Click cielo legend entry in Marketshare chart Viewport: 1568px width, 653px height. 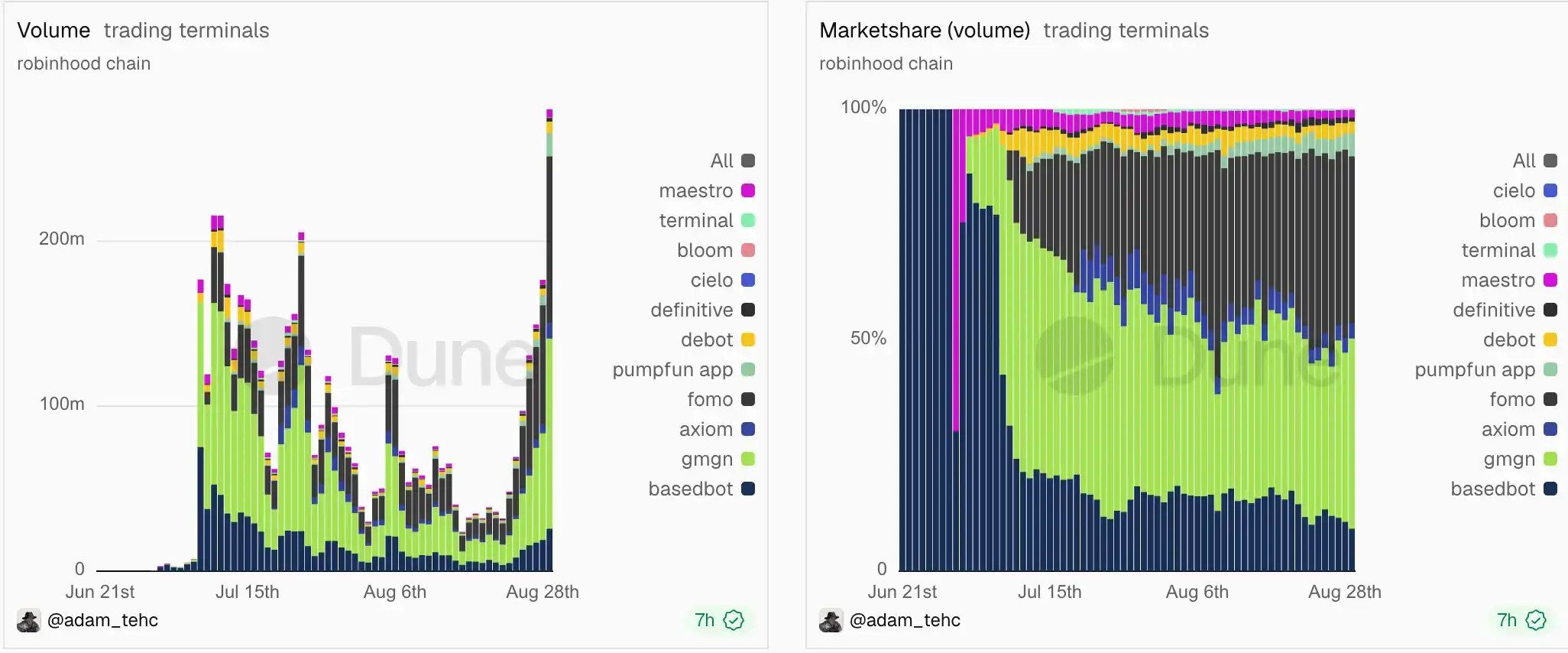click(1524, 190)
